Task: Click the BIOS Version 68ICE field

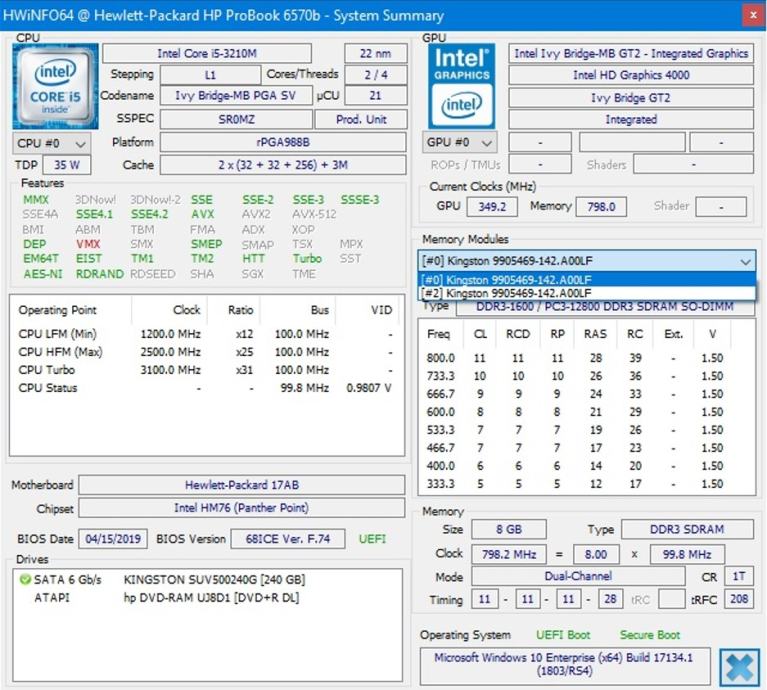Action: coord(294,539)
